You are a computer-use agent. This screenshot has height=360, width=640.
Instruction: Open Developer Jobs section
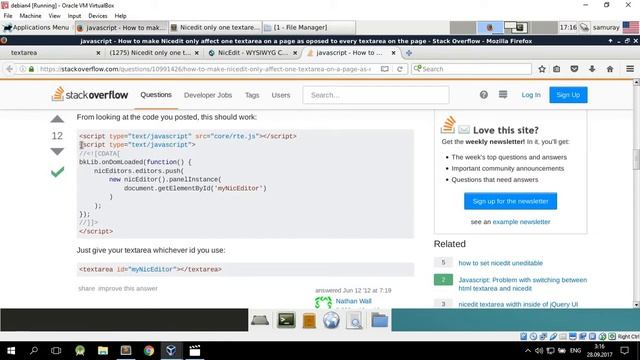[x=208, y=95]
